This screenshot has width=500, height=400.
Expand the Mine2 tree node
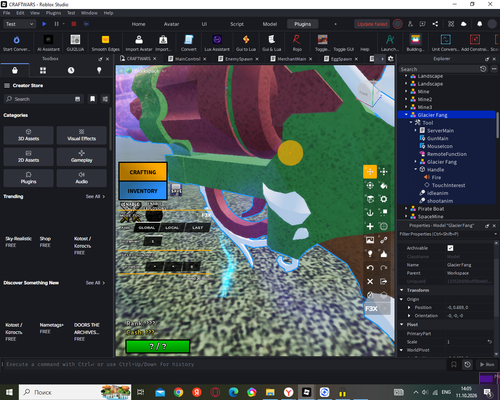coord(406,99)
